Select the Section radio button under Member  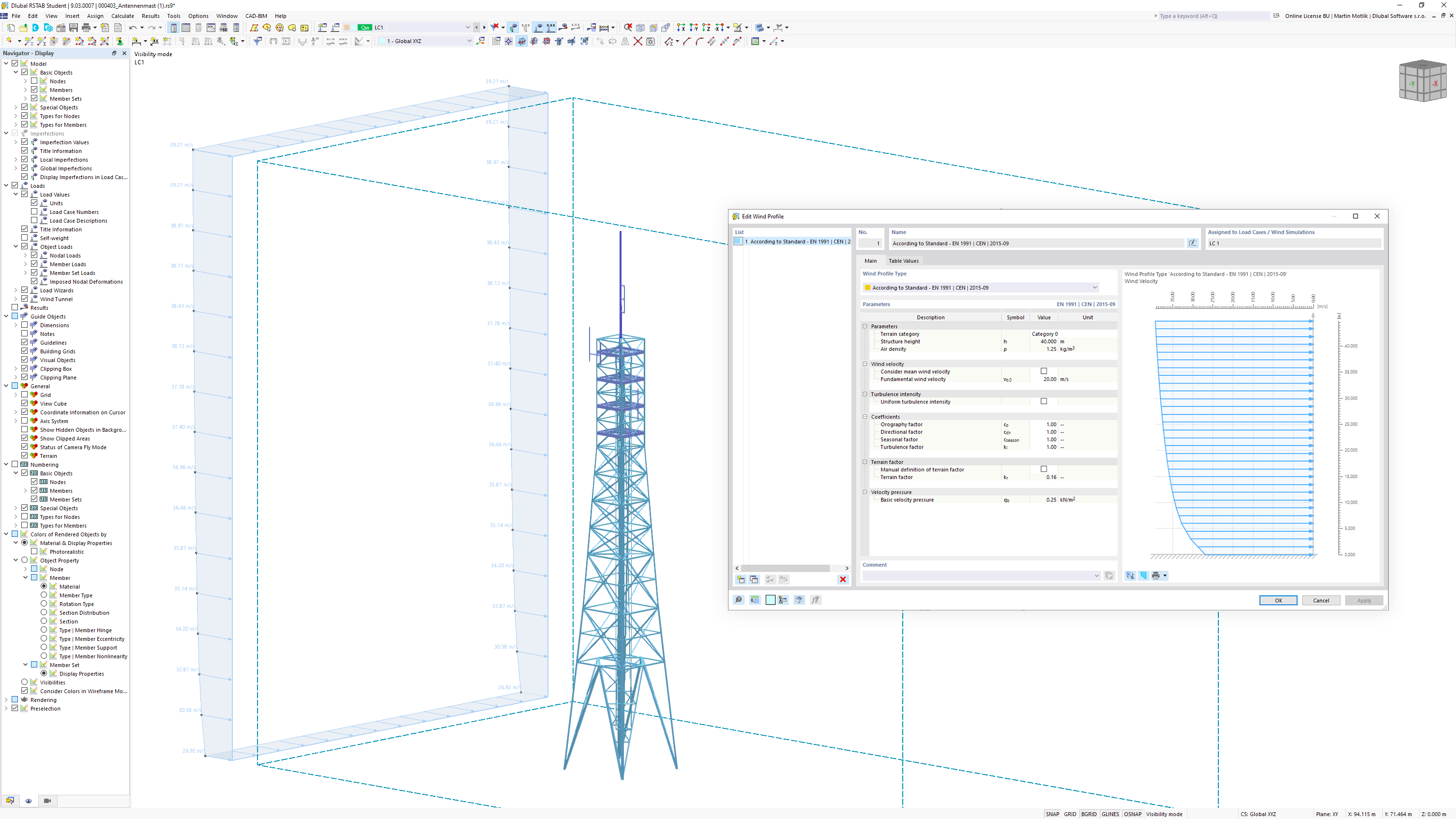[44, 621]
